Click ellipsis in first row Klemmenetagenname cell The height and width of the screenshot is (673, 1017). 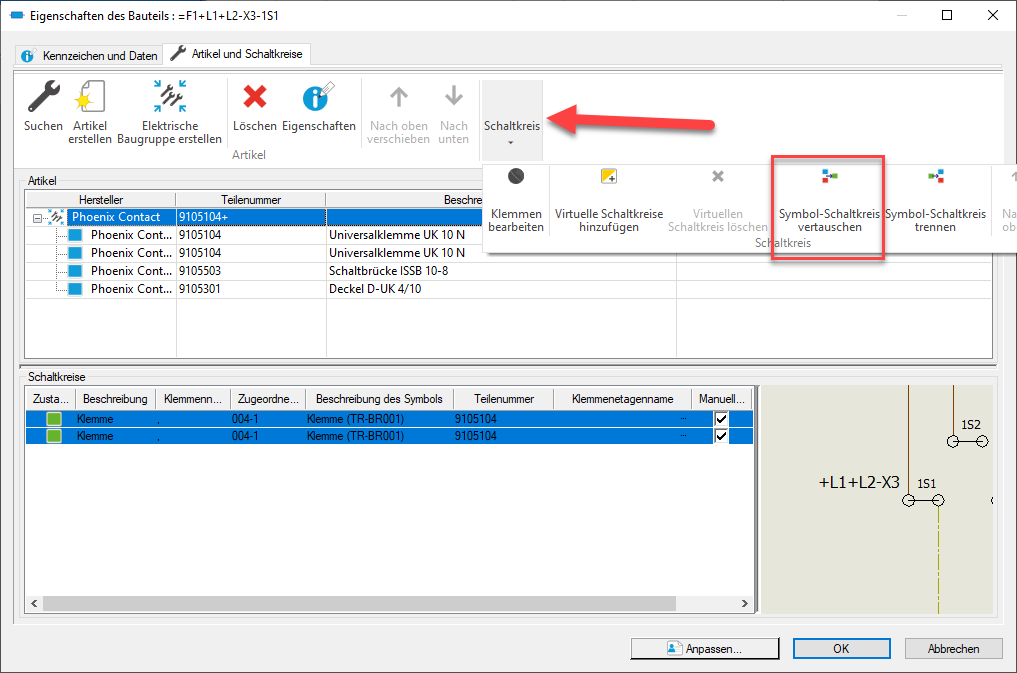click(x=683, y=420)
